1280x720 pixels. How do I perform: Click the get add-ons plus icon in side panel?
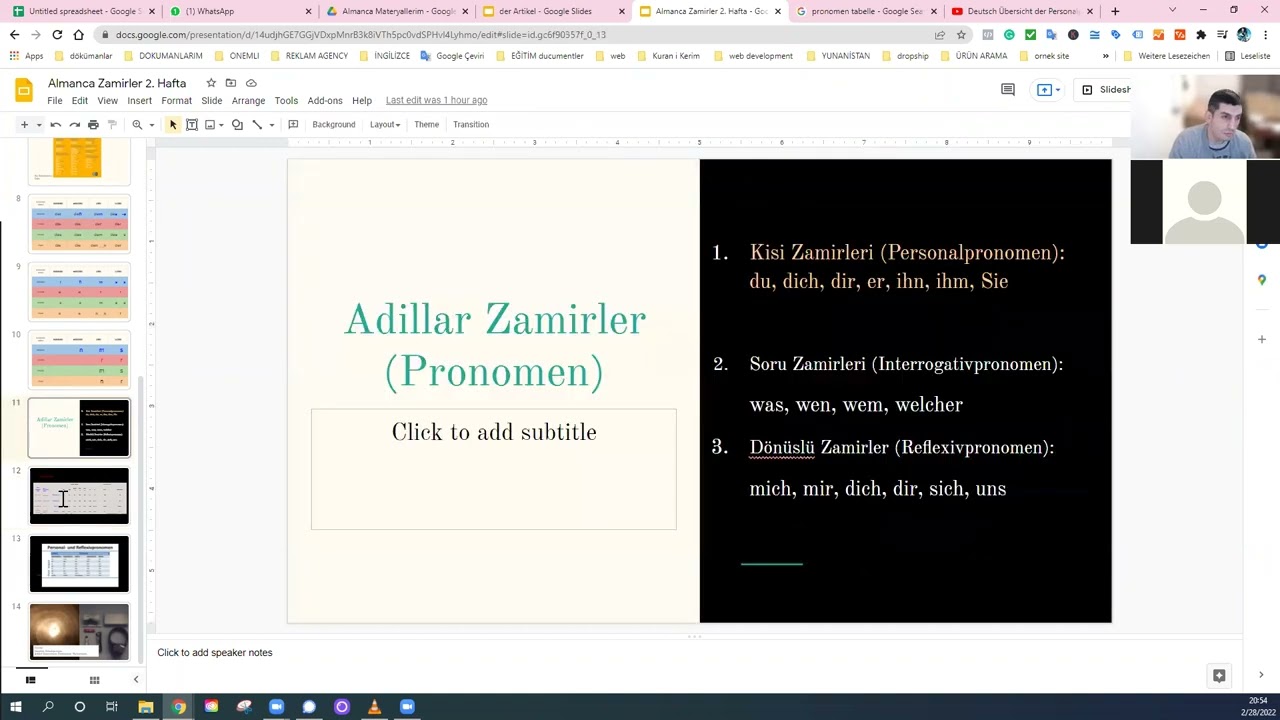(x=1262, y=340)
